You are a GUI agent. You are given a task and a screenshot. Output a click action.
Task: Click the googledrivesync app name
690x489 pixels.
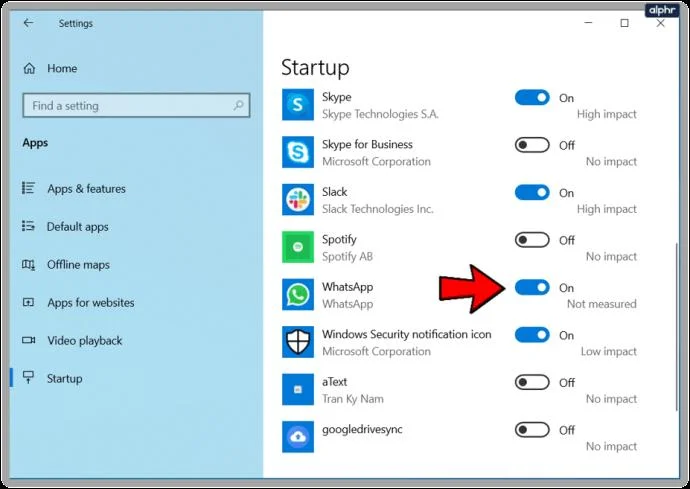tap(362, 430)
